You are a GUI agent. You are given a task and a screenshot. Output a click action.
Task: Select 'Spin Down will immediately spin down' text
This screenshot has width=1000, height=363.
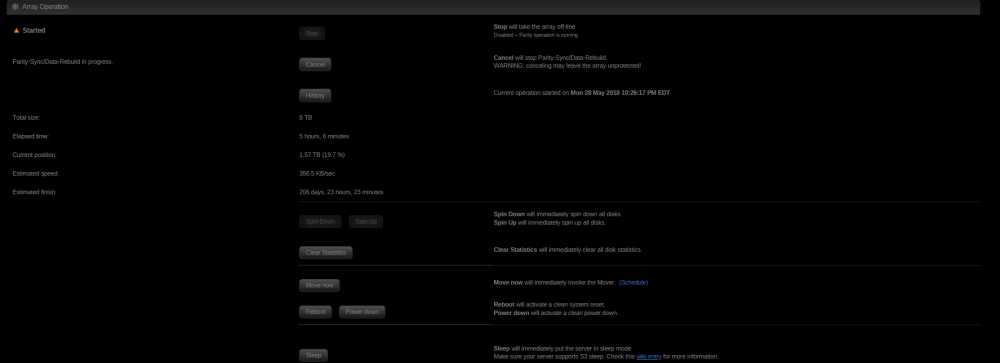(557, 214)
